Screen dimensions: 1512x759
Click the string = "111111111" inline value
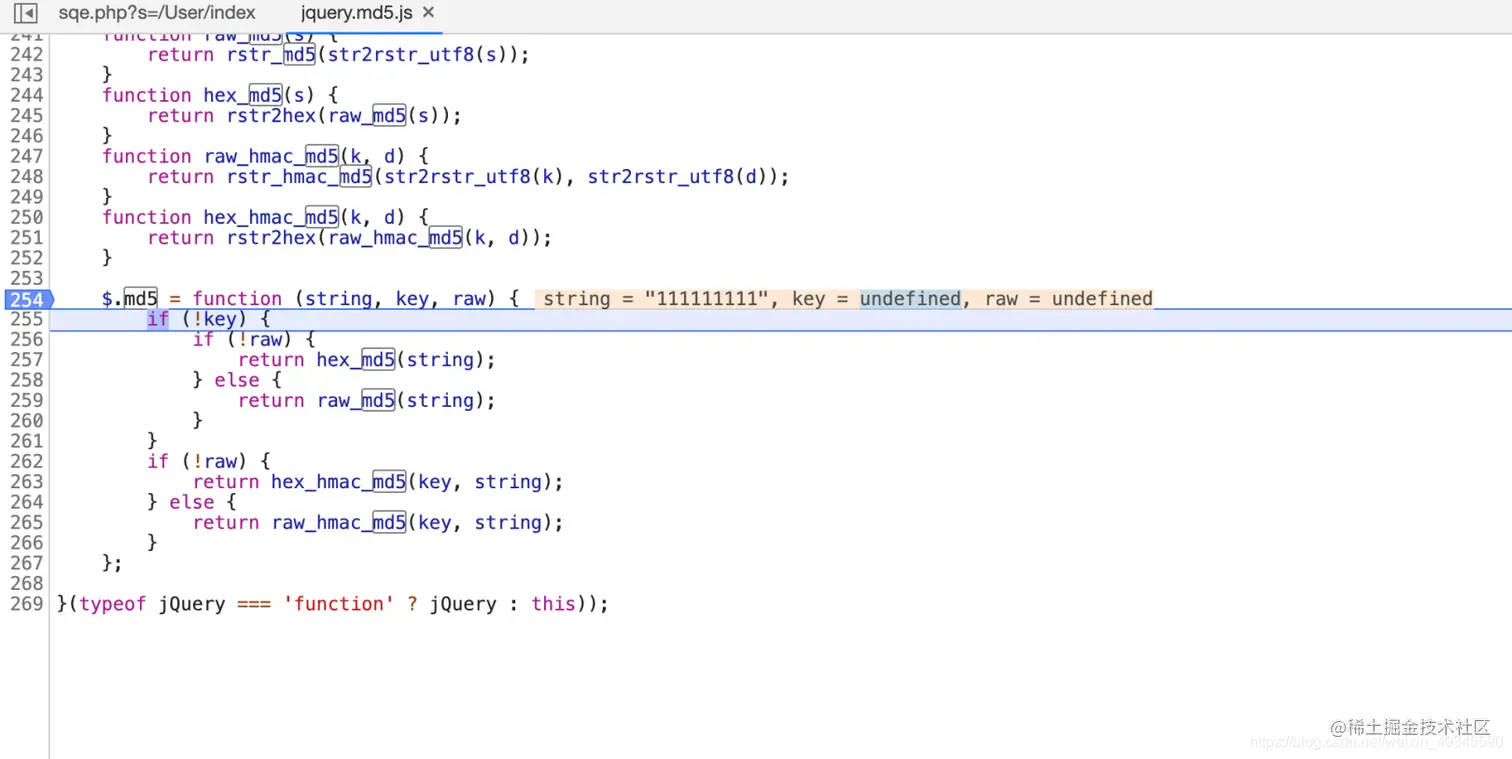point(657,299)
